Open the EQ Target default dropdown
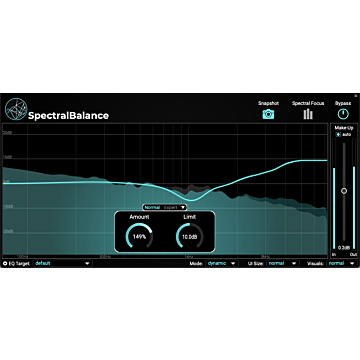 click(63, 263)
